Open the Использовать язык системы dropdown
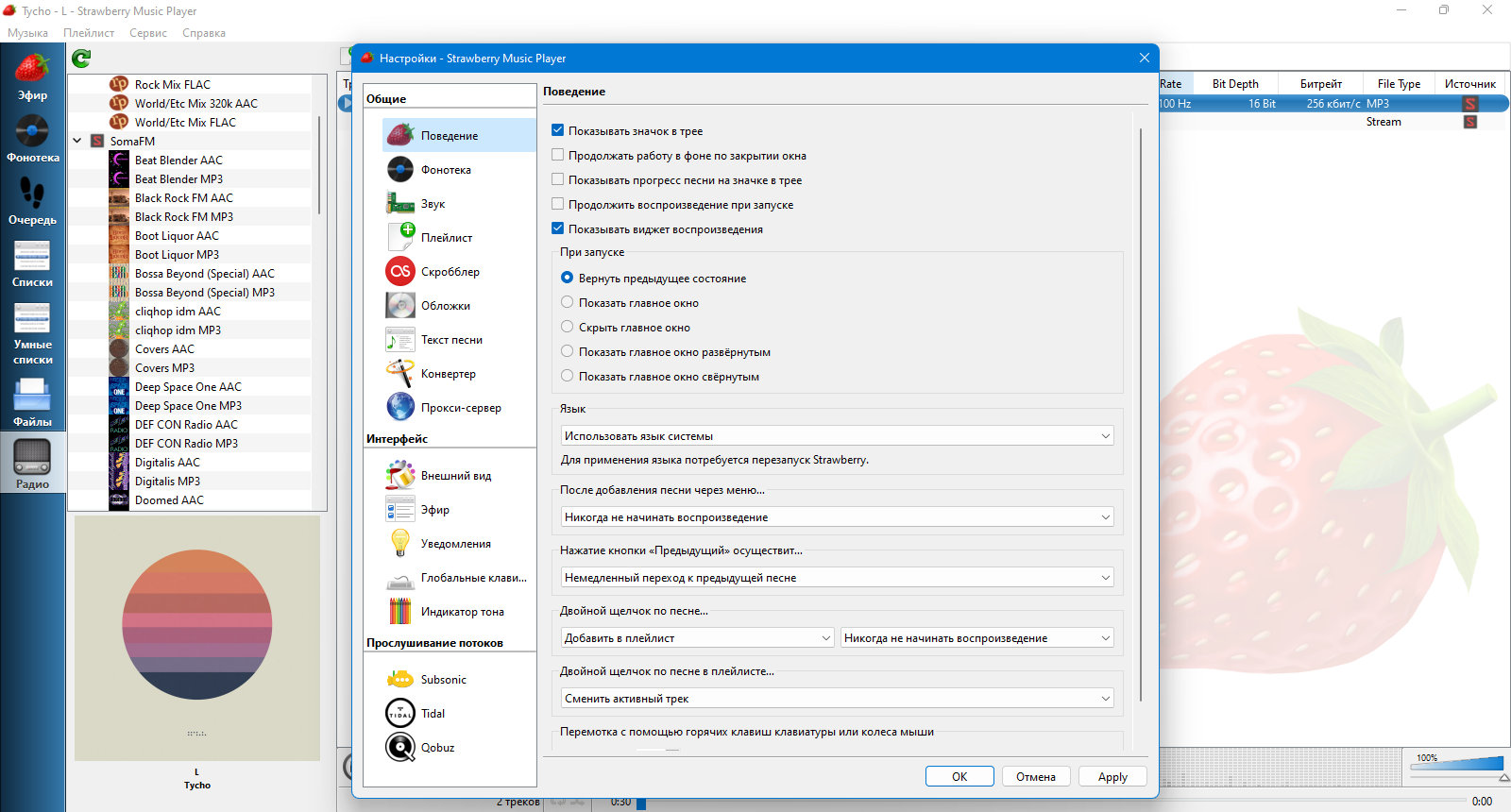This screenshot has height=812, width=1511. [x=837, y=435]
